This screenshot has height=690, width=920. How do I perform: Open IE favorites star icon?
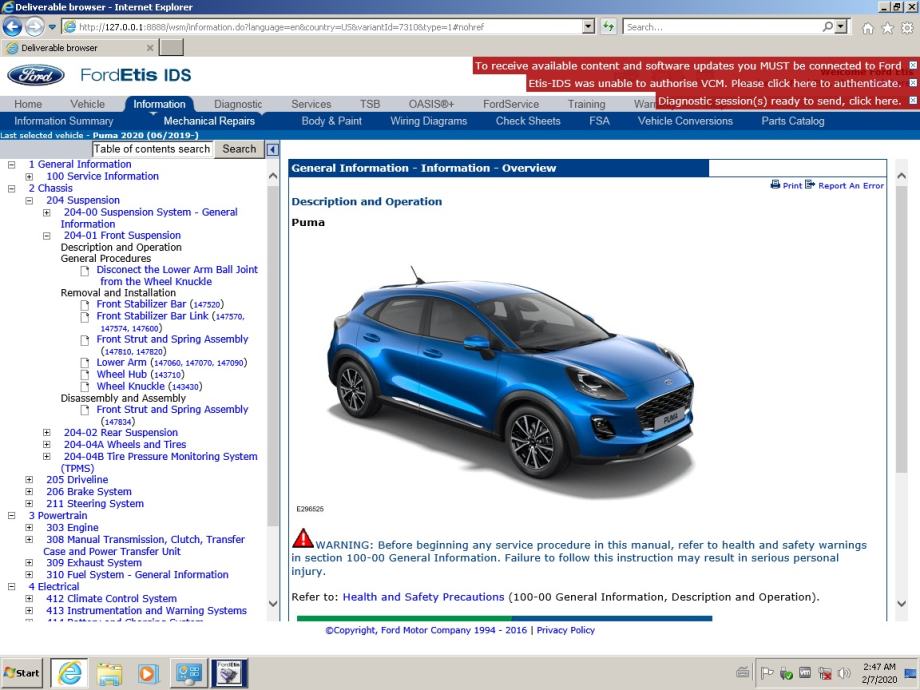click(x=887, y=28)
